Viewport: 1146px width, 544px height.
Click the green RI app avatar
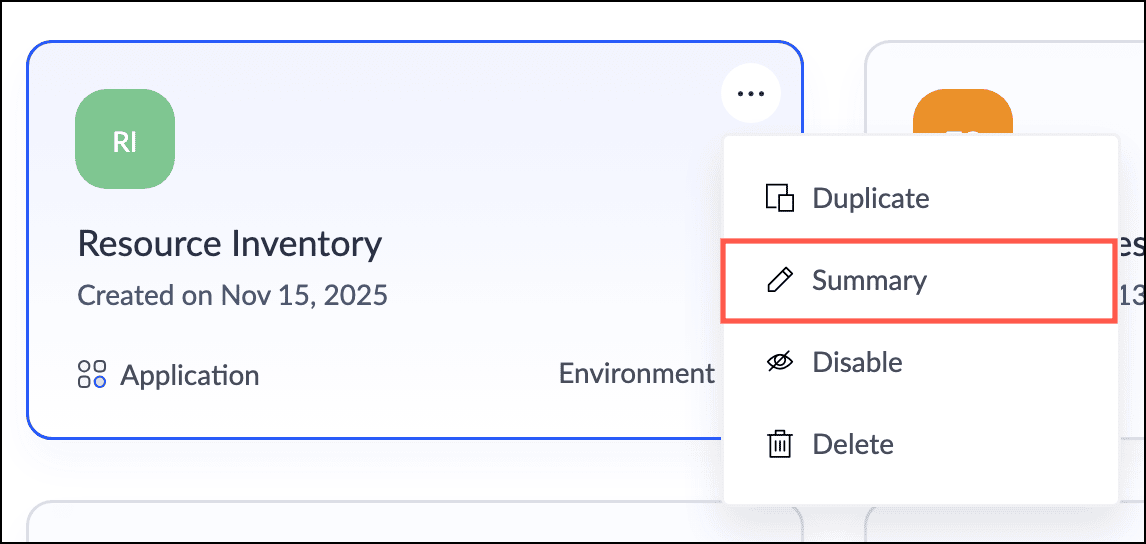pyautogui.click(x=125, y=139)
